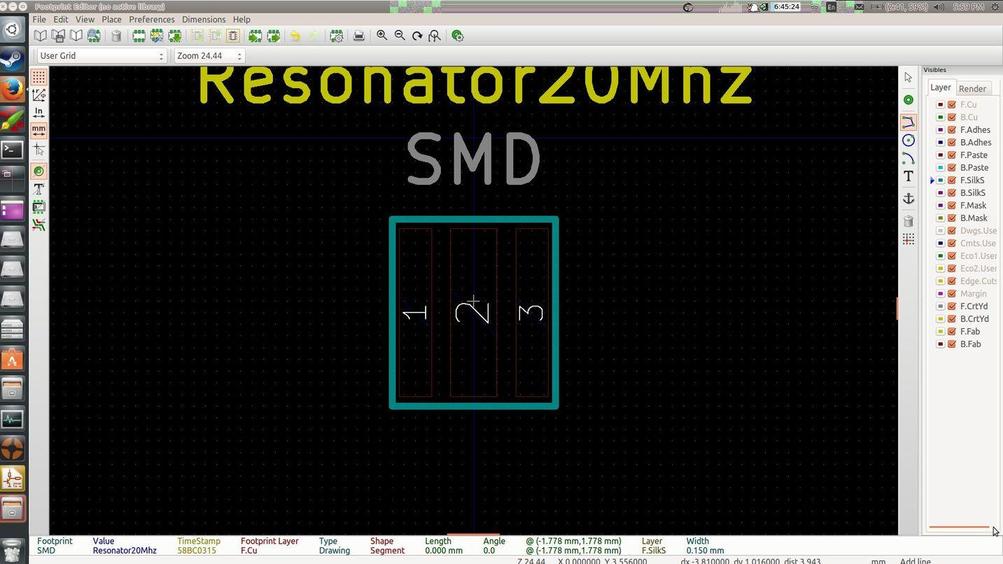
Task: Select the arrow cursor tool in right toolbar
Action: (908, 78)
